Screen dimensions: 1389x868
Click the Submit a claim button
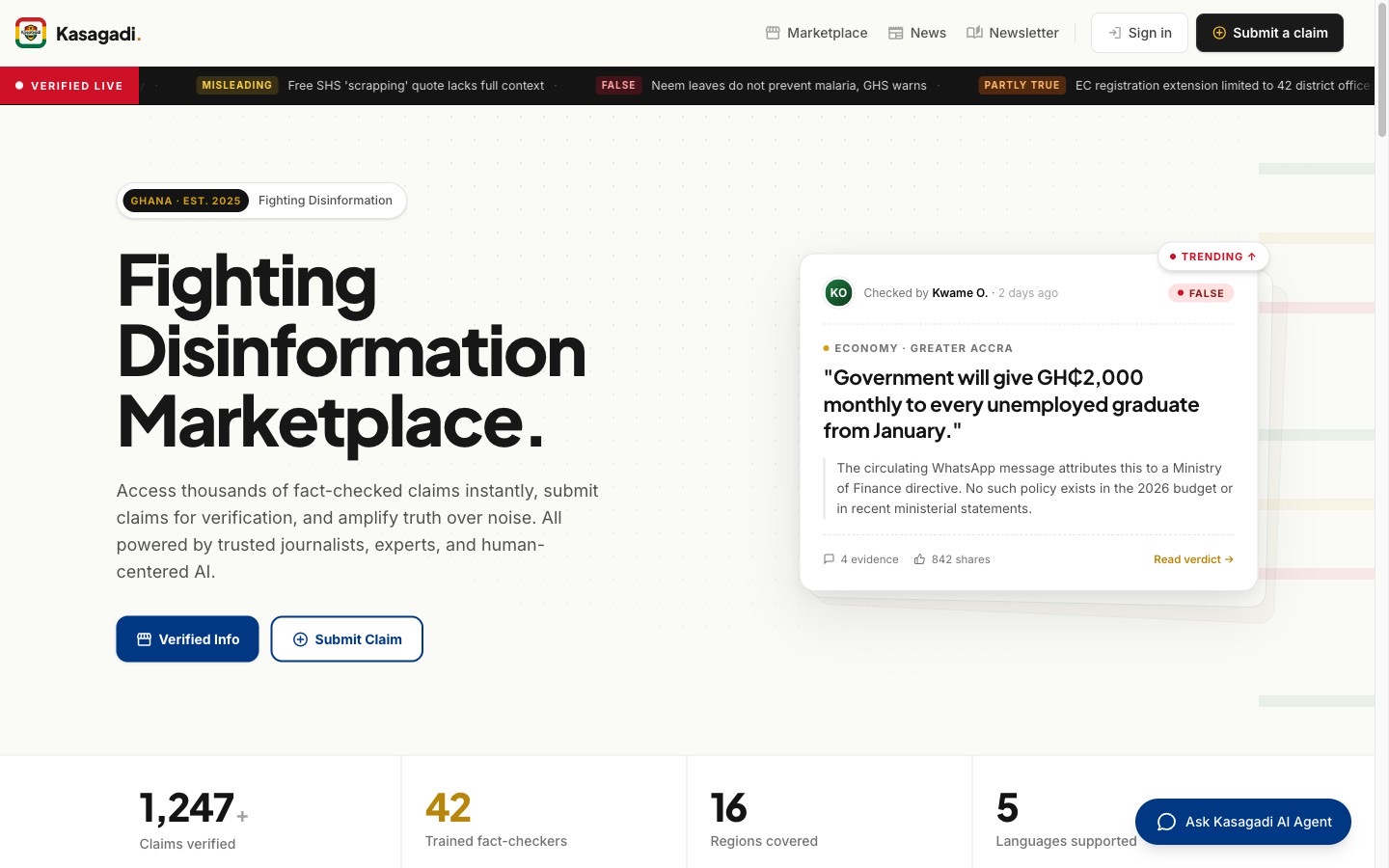pyautogui.click(x=1269, y=33)
